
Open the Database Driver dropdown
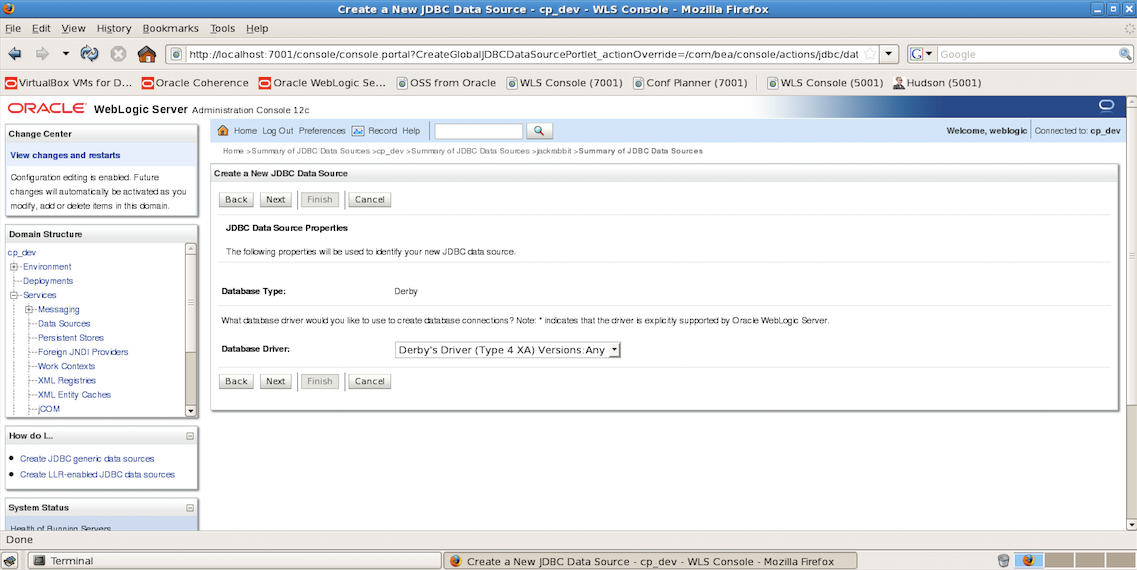(x=508, y=350)
